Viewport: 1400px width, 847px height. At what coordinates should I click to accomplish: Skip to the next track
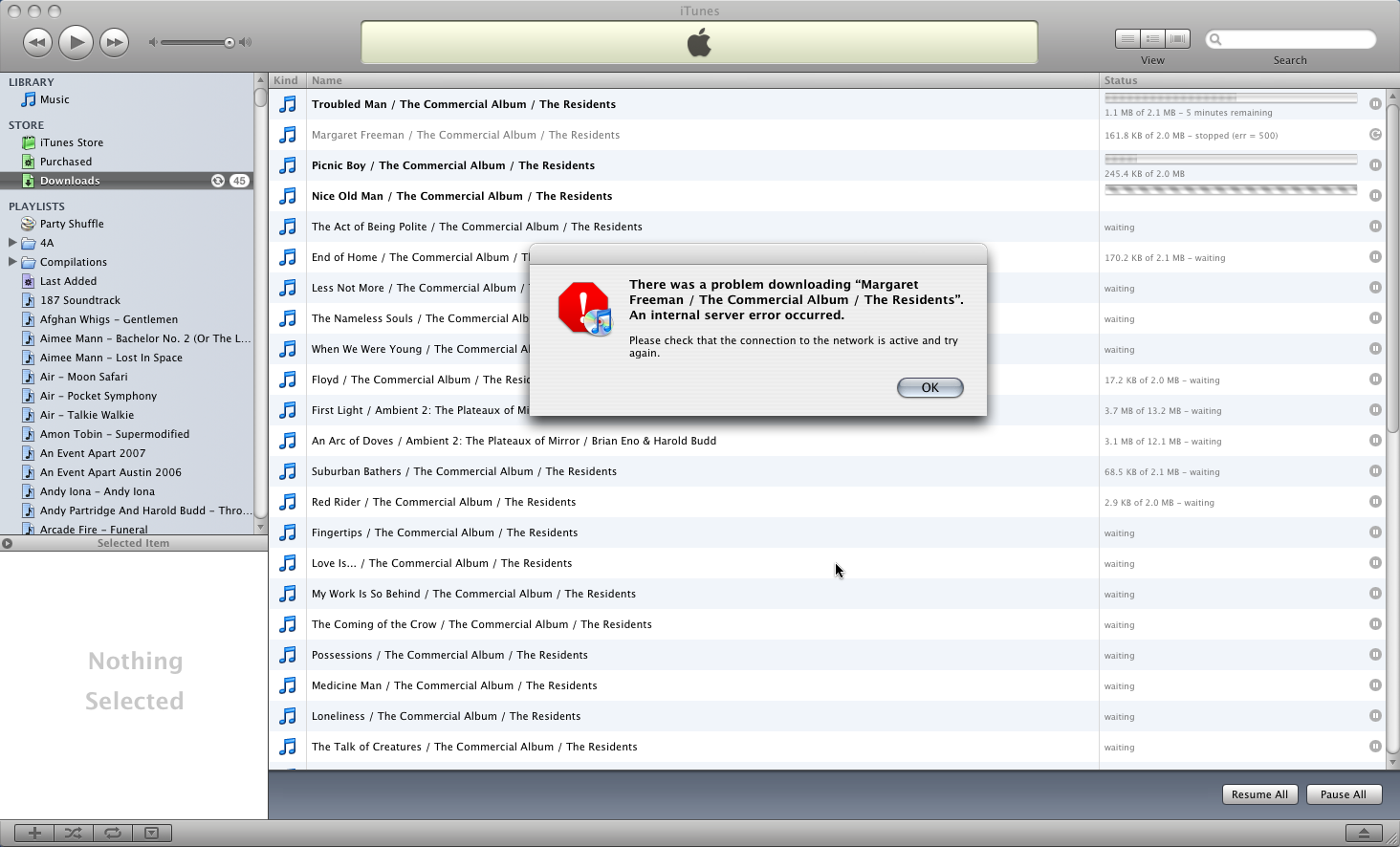click(x=114, y=42)
